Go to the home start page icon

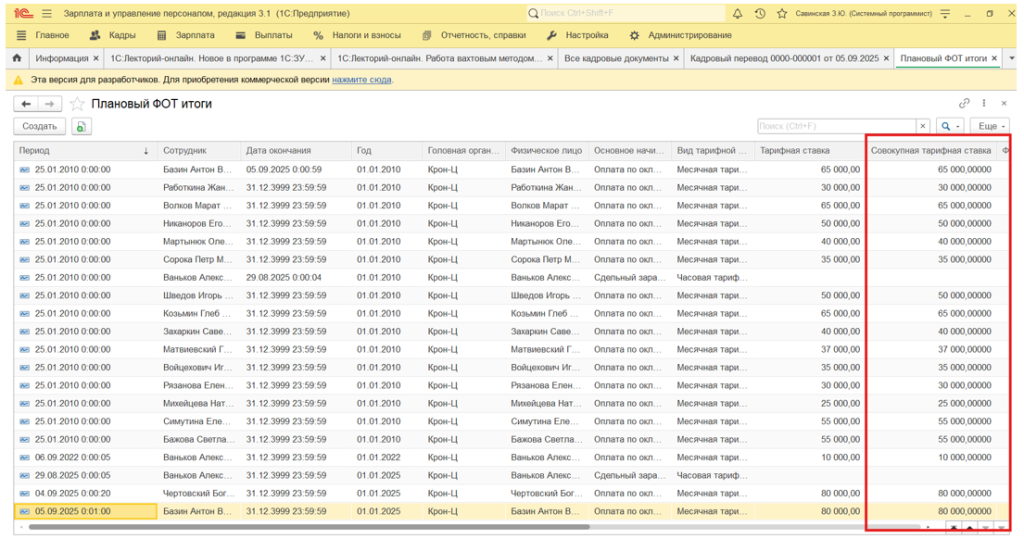tap(17, 58)
